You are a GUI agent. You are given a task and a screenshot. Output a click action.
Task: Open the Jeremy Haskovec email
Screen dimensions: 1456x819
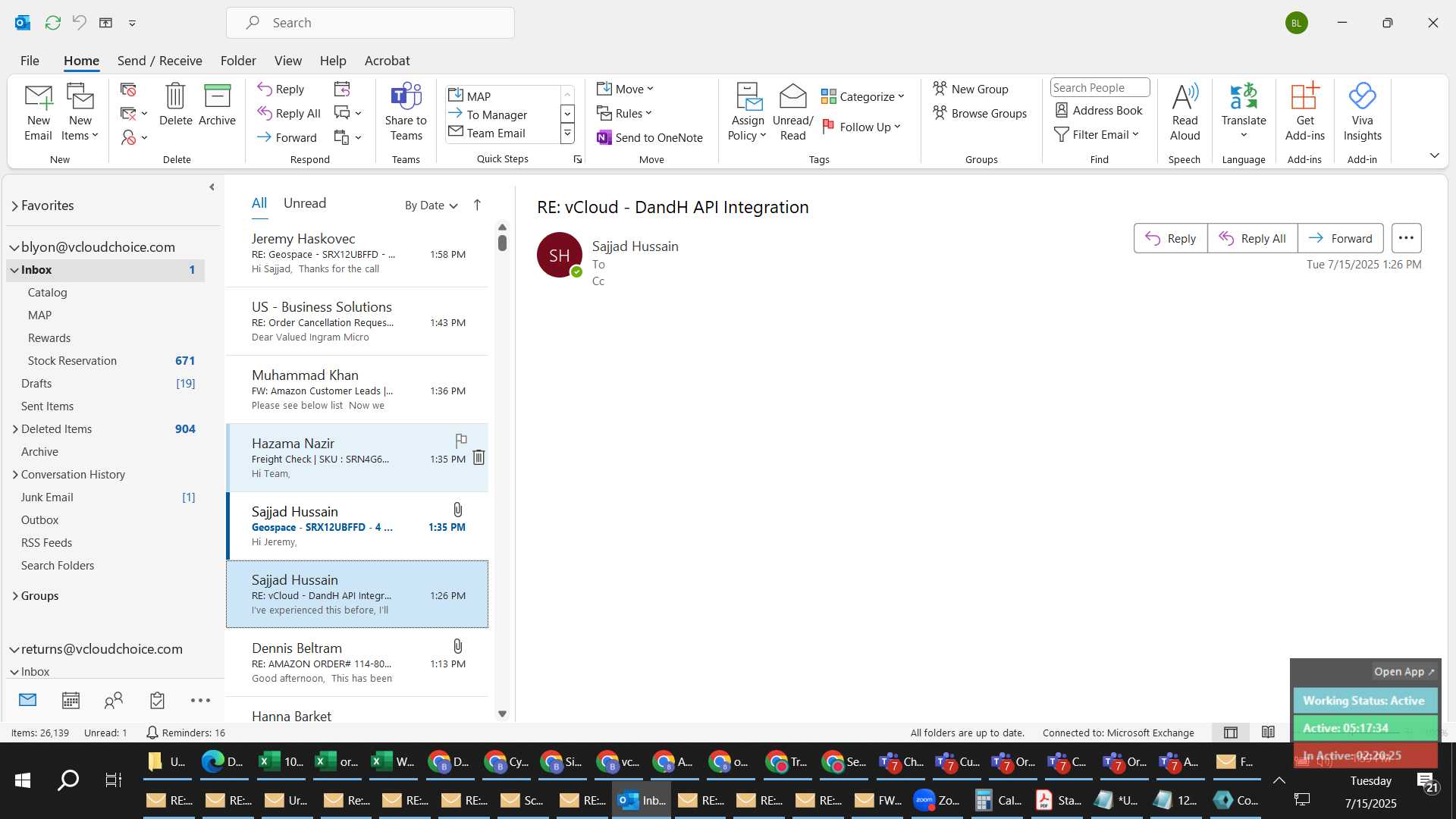(356, 253)
